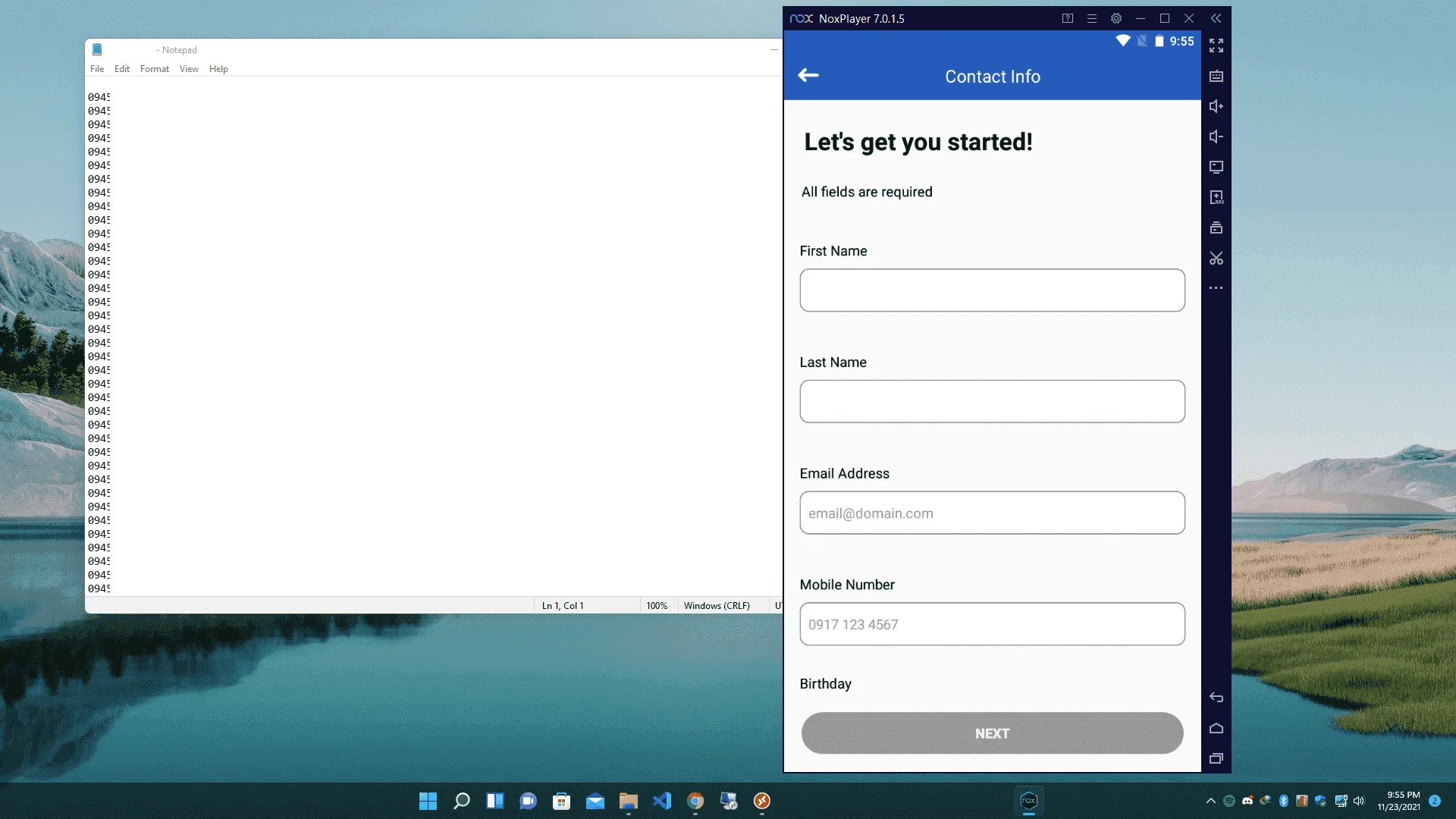Open Windows Security shield tray icon

pos(1320,801)
